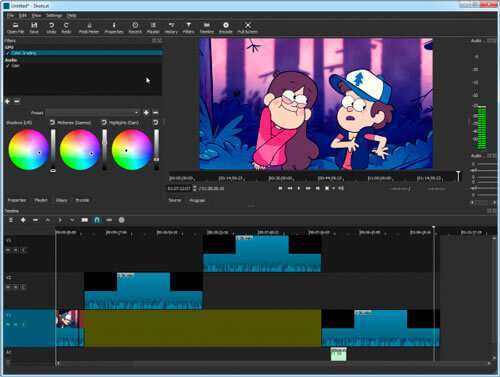The width and height of the screenshot is (500, 377).
Task: Open the History panel from toolbar
Action: (171, 28)
